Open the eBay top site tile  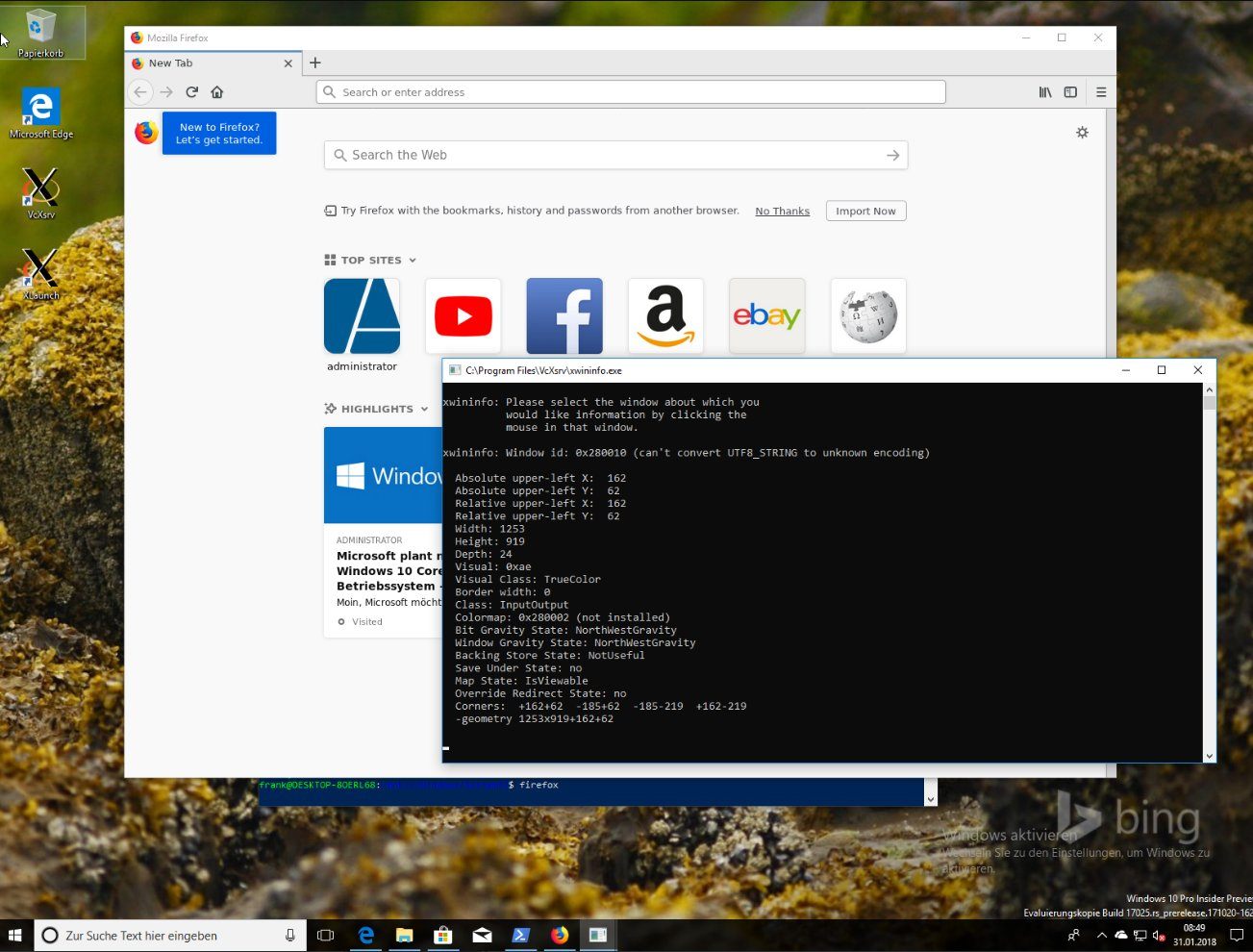click(766, 316)
